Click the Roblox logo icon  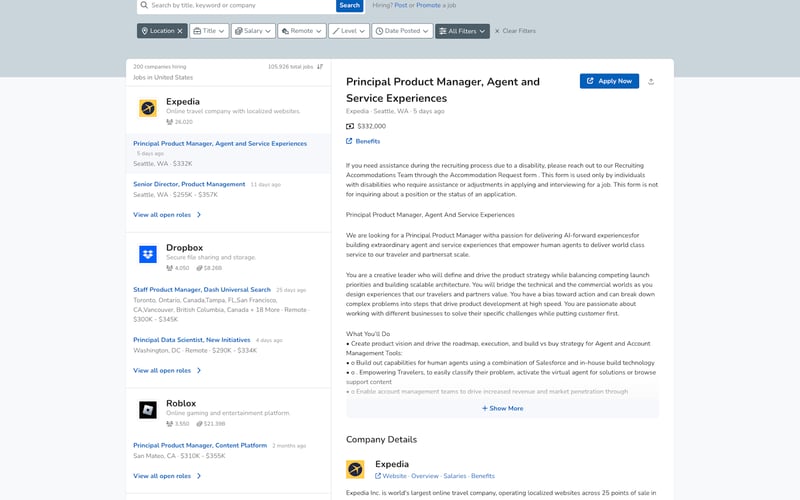148,410
